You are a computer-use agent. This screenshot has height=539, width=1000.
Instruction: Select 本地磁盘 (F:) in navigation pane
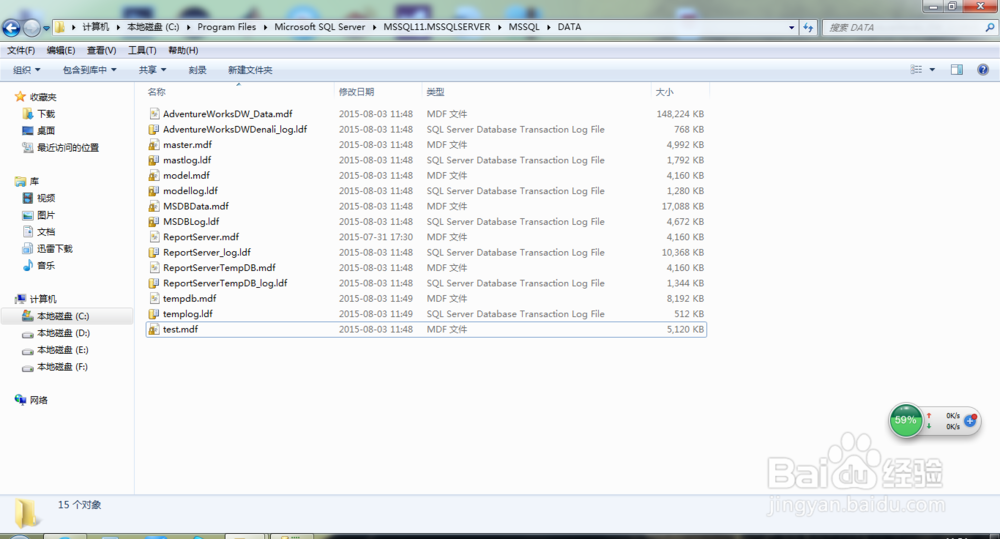(62, 367)
